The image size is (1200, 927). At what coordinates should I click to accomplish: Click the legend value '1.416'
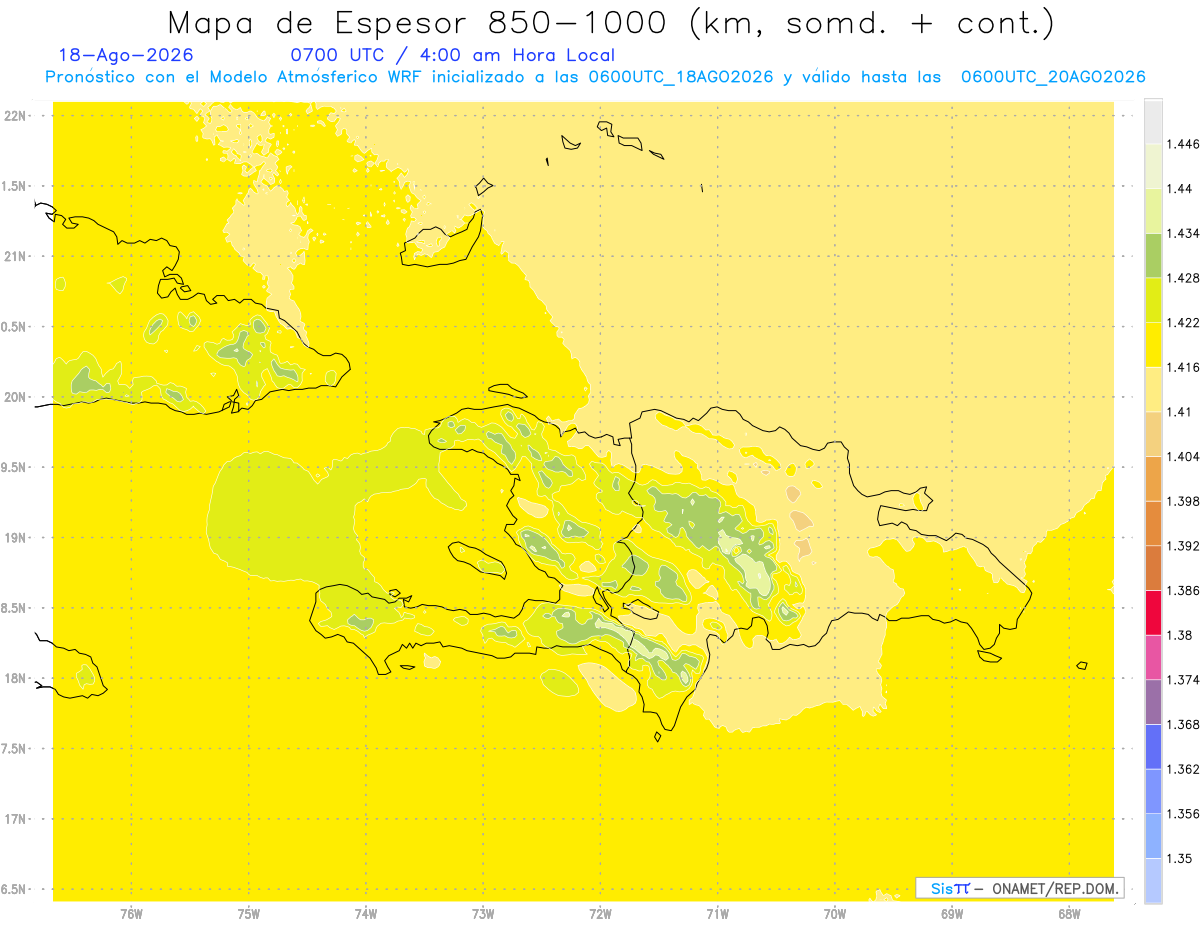pyautogui.click(x=1182, y=367)
